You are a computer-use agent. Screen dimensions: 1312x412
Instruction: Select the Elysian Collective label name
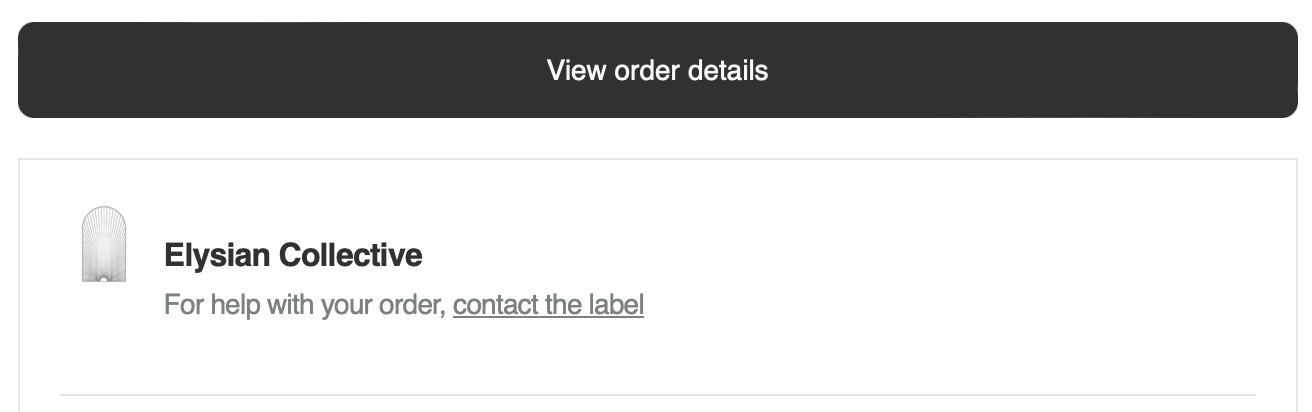pyautogui.click(x=293, y=256)
